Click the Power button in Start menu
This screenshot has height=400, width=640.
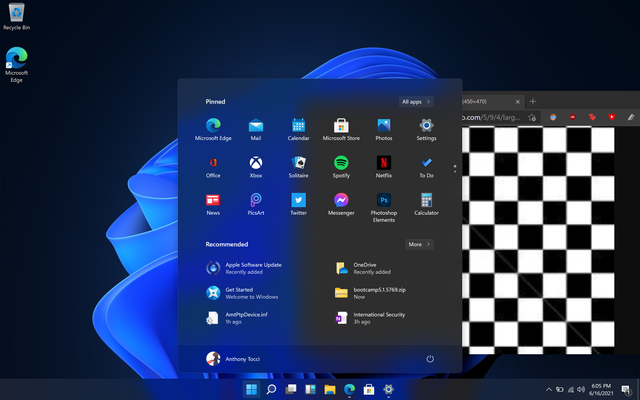tap(430, 359)
